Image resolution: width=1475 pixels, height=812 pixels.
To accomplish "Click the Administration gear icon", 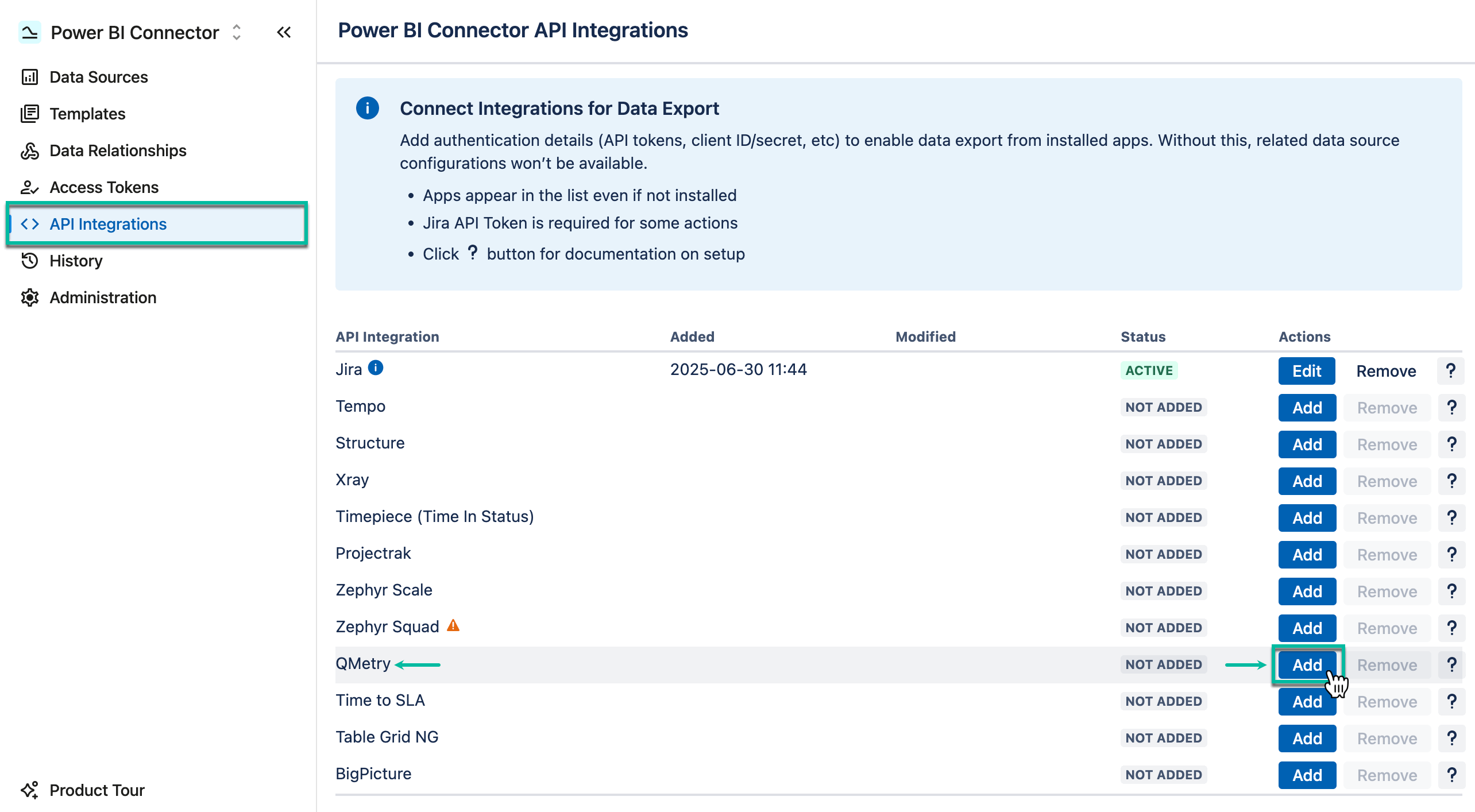I will pyautogui.click(x=30, y=297).
